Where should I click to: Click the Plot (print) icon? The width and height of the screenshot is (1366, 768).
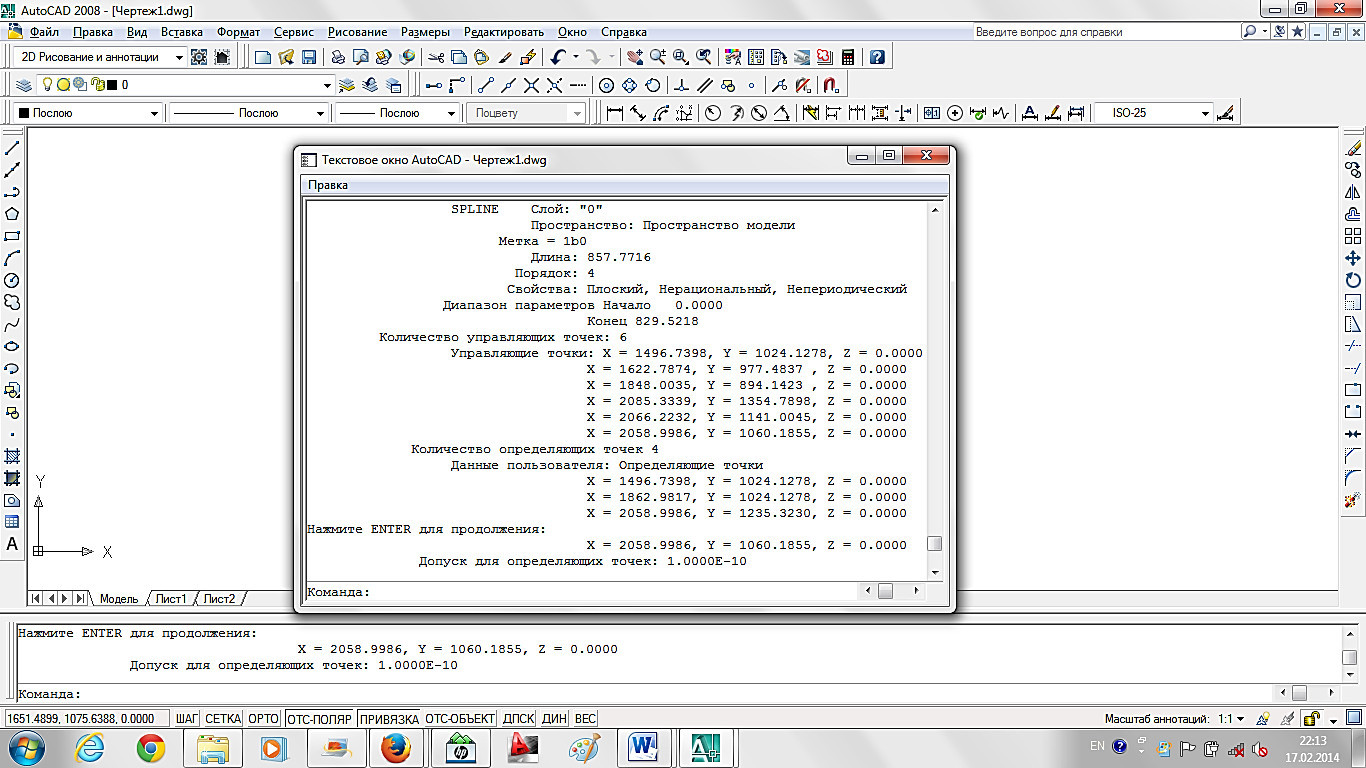339,57
